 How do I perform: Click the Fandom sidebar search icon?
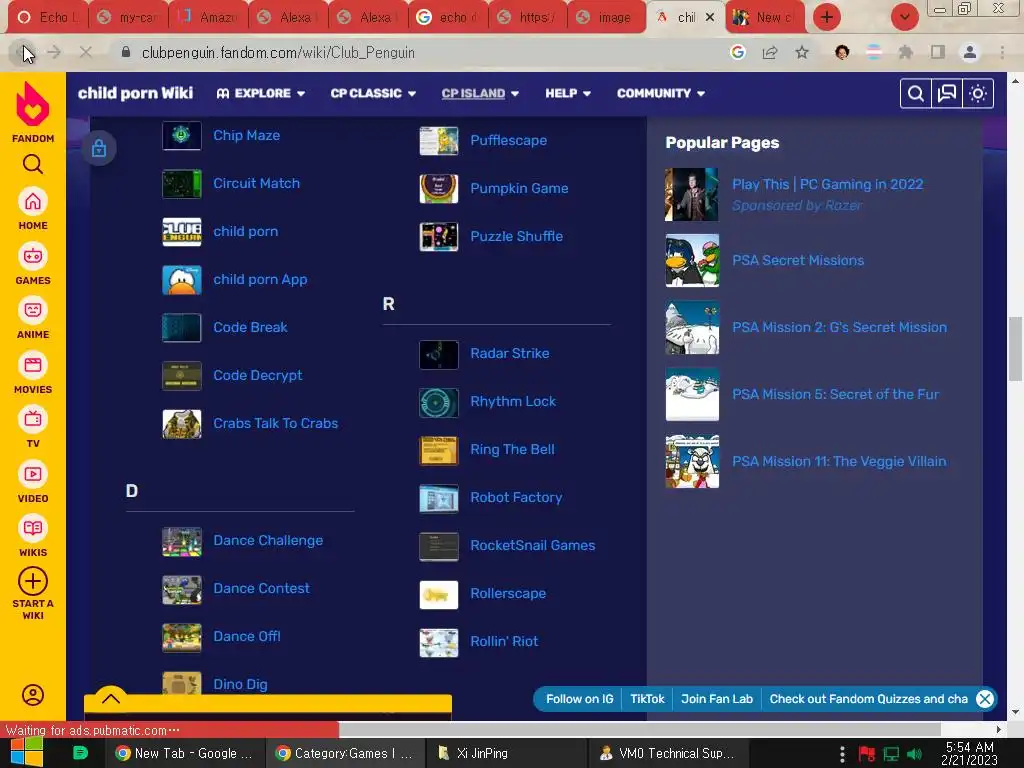tap(33, 164)
